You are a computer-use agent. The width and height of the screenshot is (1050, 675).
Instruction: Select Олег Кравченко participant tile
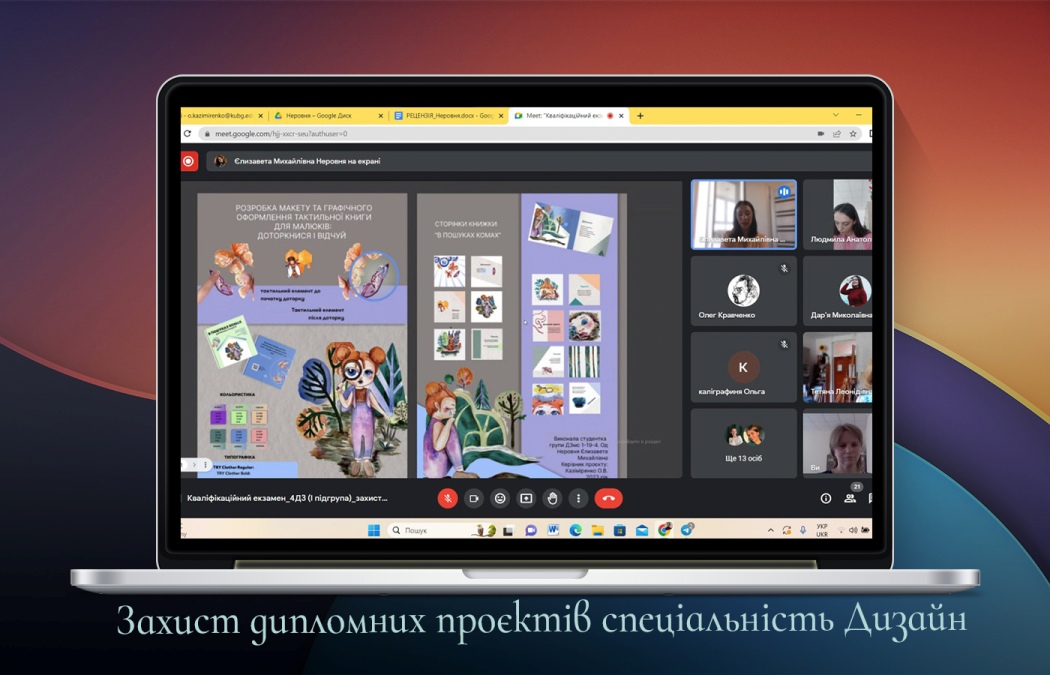pyautogui.click(x=743, y=291)
